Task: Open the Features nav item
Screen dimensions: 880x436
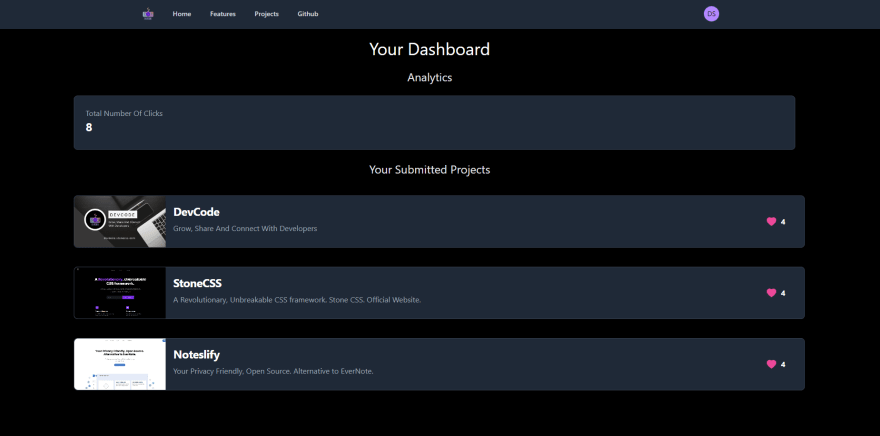Action: pyautogui.click(x=223, y=14)
